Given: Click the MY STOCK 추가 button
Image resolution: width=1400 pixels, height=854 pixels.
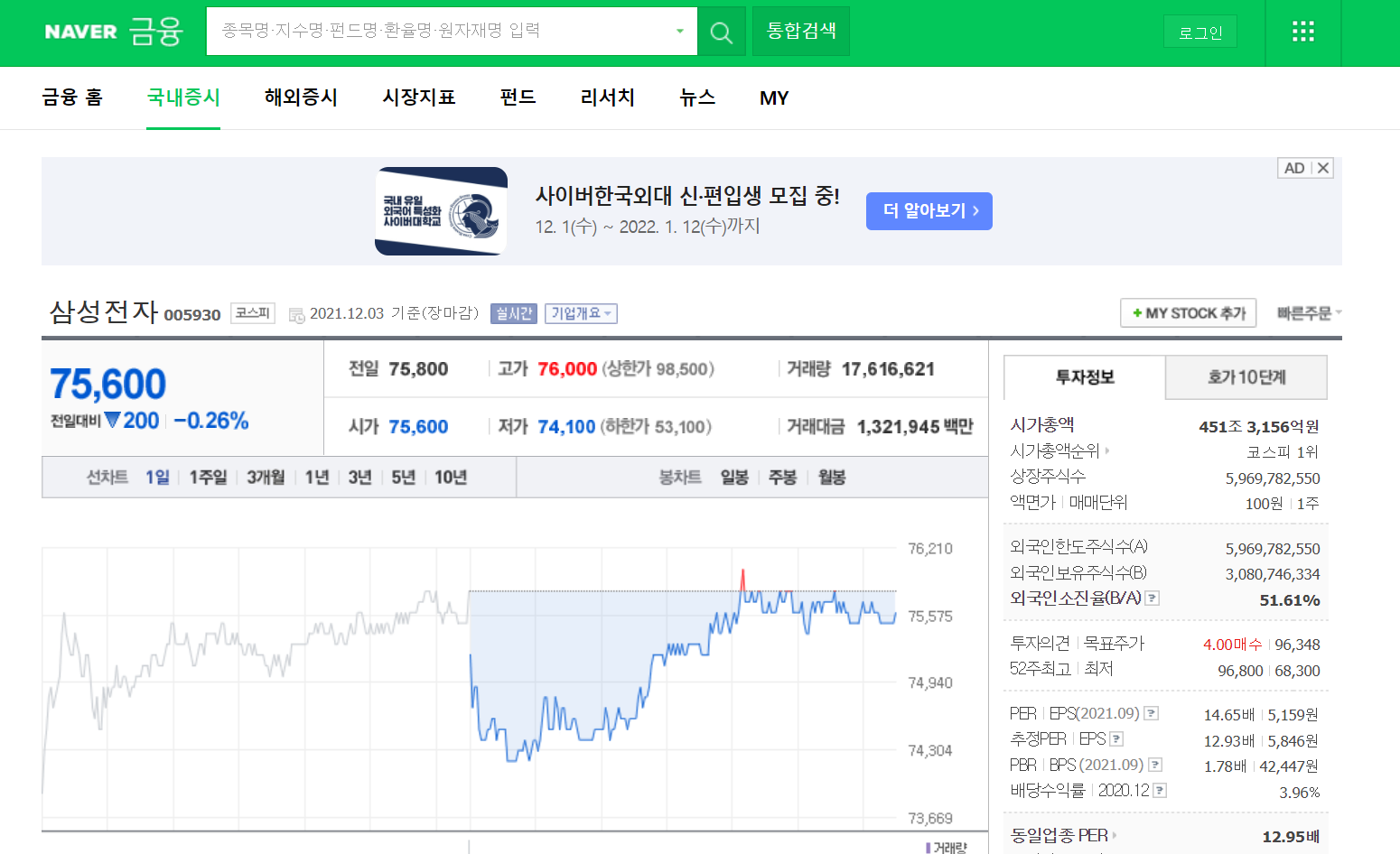Looking at the screenshot, I should point(1189,313).
